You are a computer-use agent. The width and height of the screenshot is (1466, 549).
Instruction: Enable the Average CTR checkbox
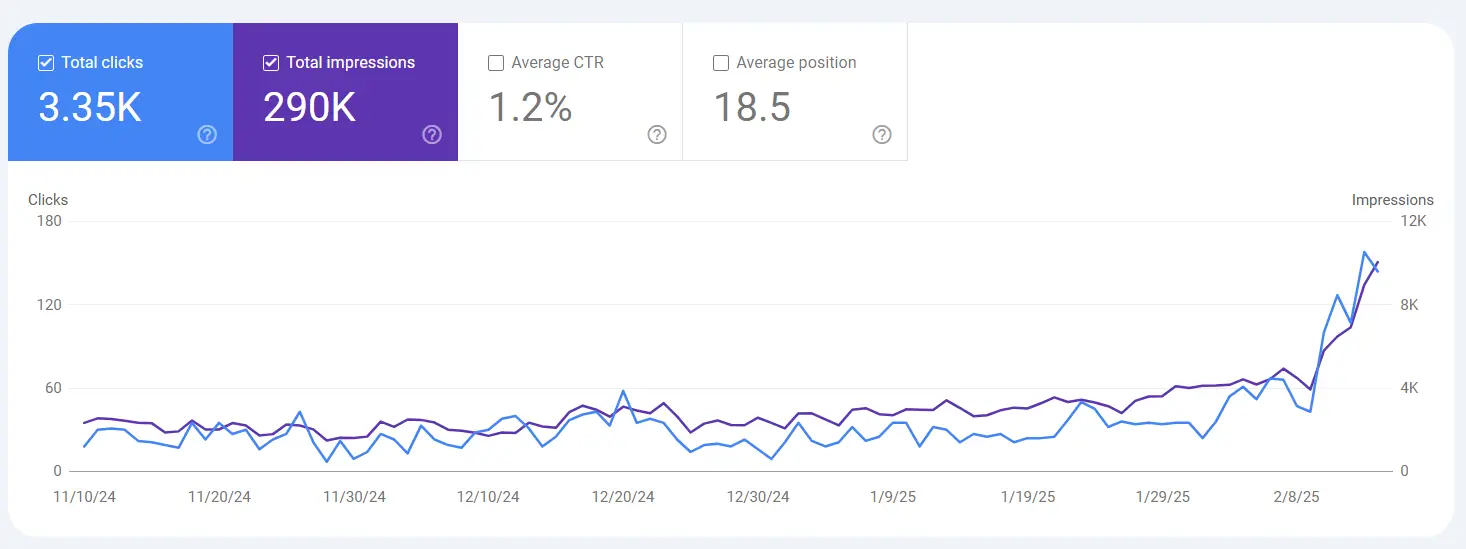point(495,63)
